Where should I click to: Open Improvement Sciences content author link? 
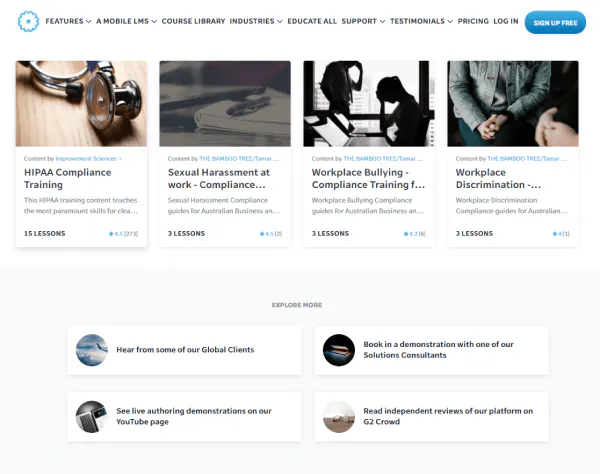tap(88, 158)
